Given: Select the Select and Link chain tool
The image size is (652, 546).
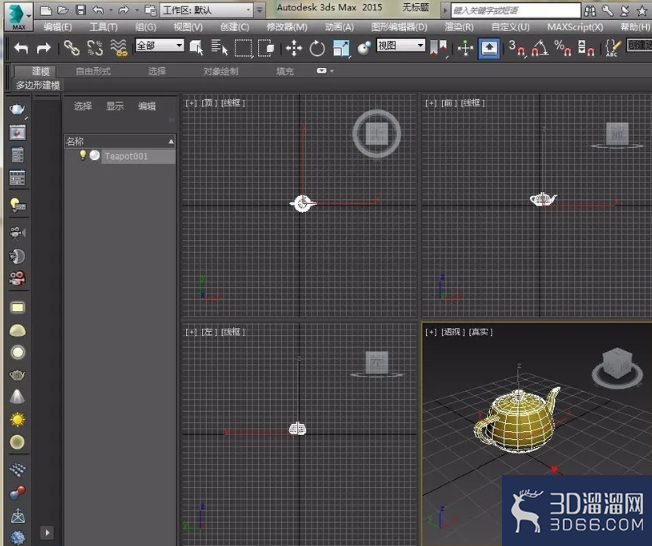Looking at the screenshot, I should point(72,48).
